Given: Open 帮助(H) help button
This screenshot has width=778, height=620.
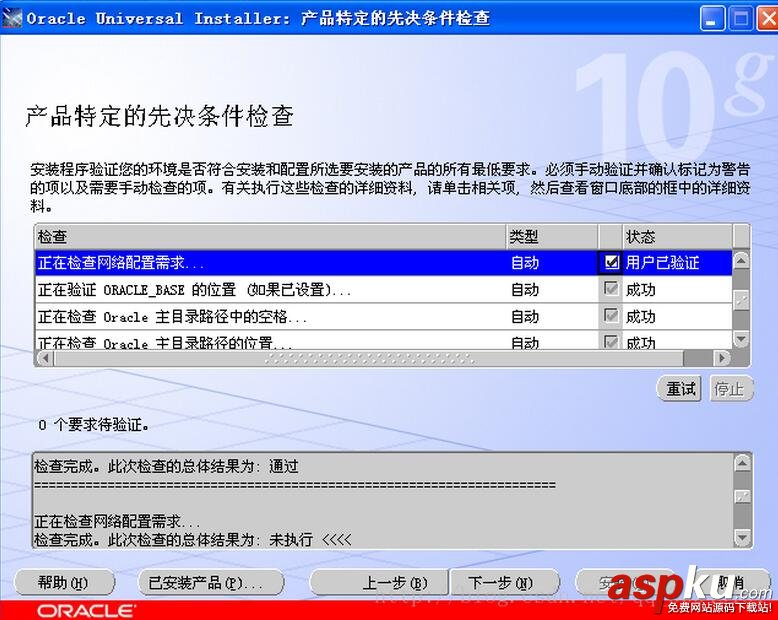Looking at the screenshot, I should pos(64,583).
